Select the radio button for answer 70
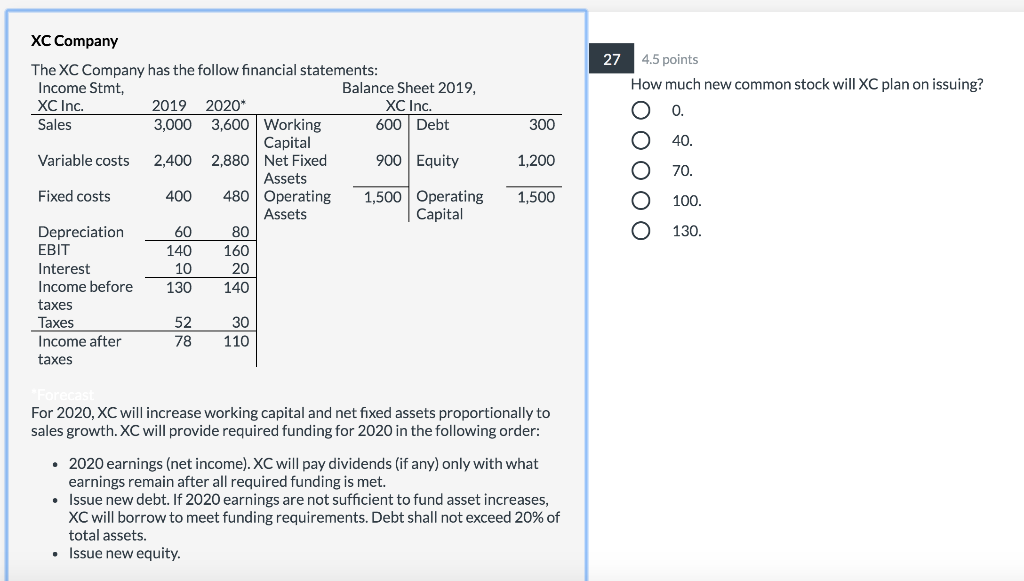Viewport: 1024px width, 581px height. (641, 170)
